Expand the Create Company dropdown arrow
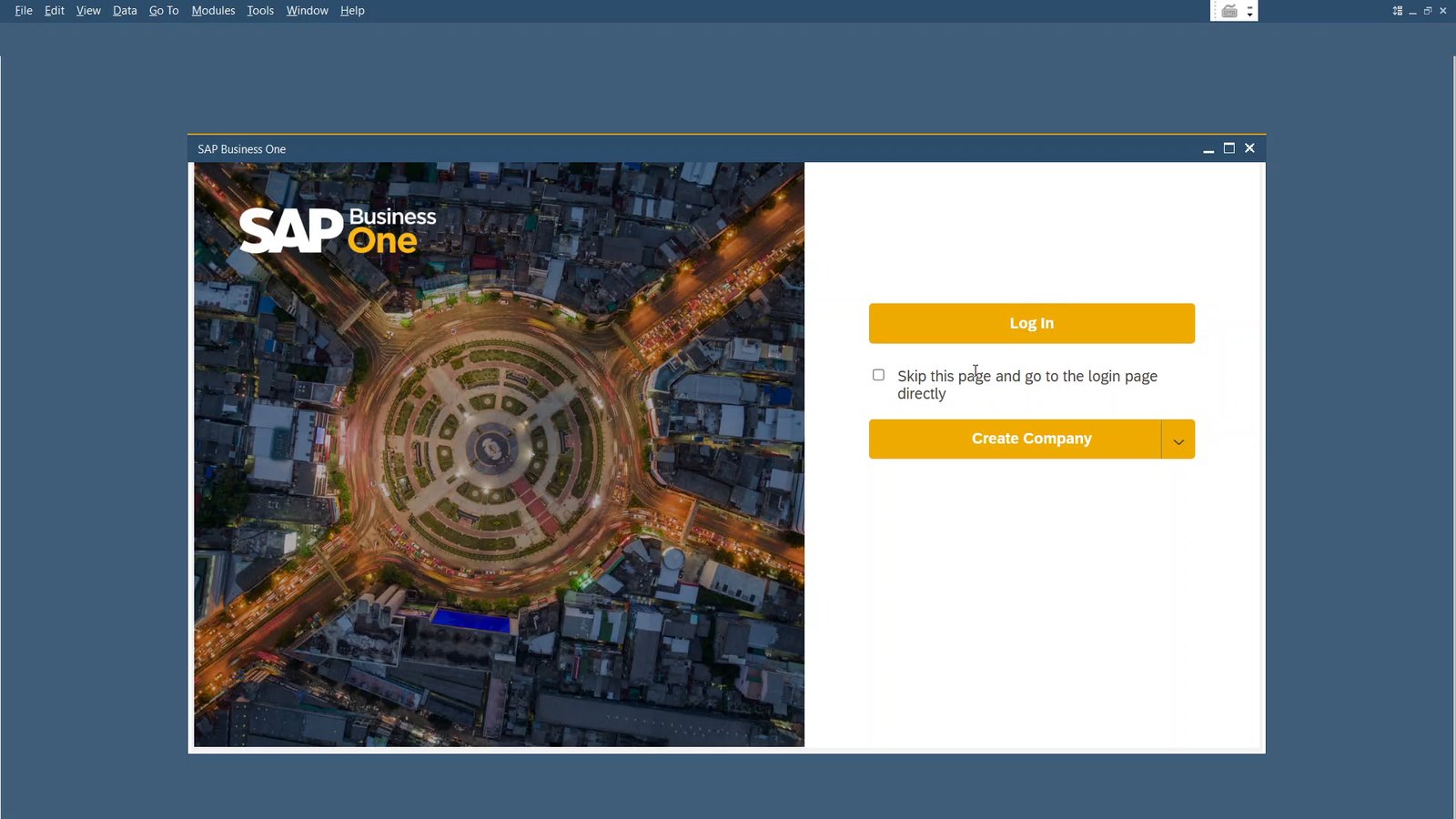 point(1178,440)
